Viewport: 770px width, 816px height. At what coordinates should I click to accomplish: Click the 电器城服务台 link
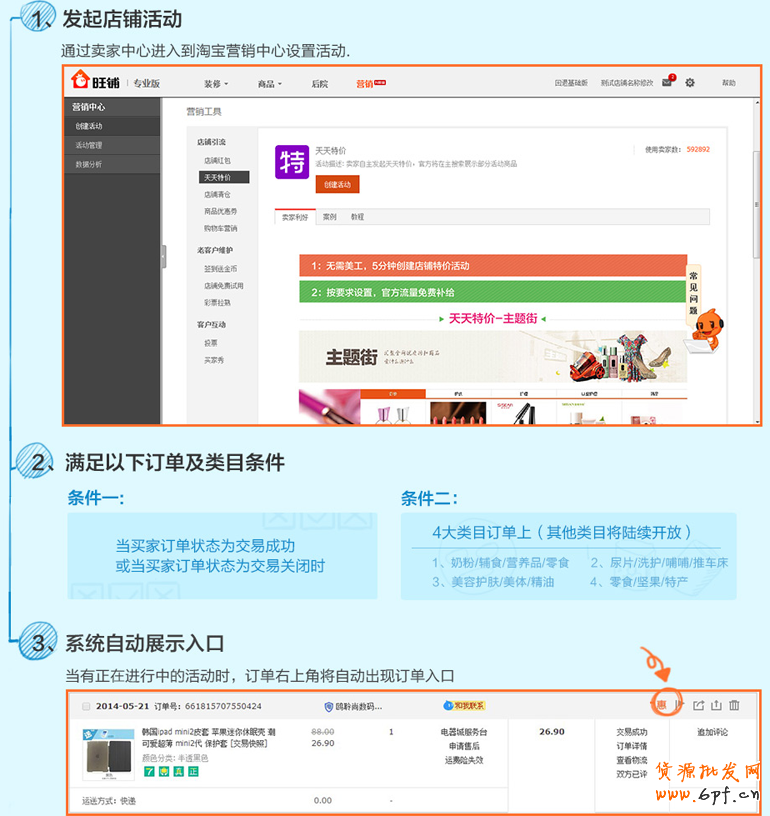click(x=464, y=732)
